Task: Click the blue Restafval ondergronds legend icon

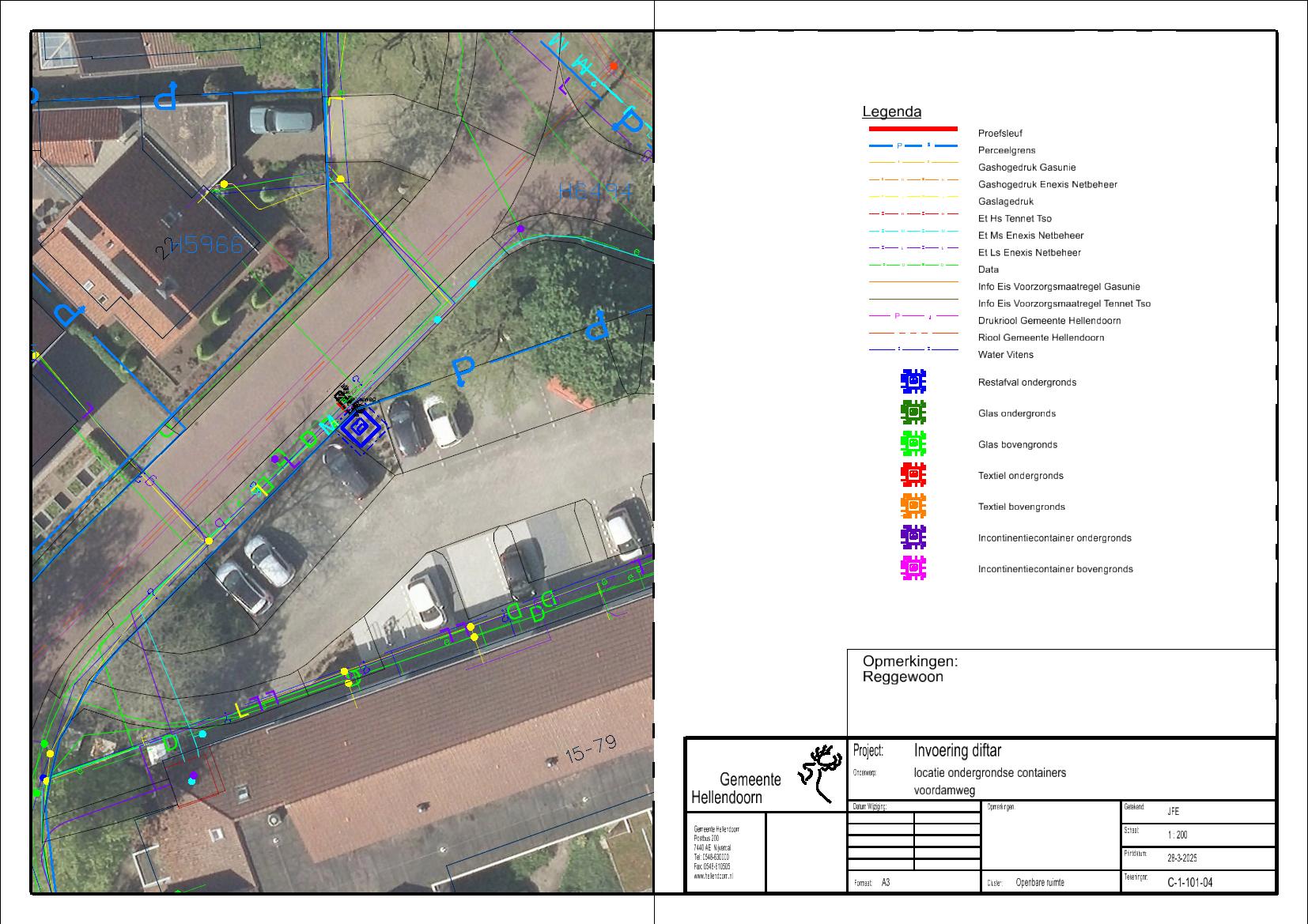Action: tap(913, 382)
